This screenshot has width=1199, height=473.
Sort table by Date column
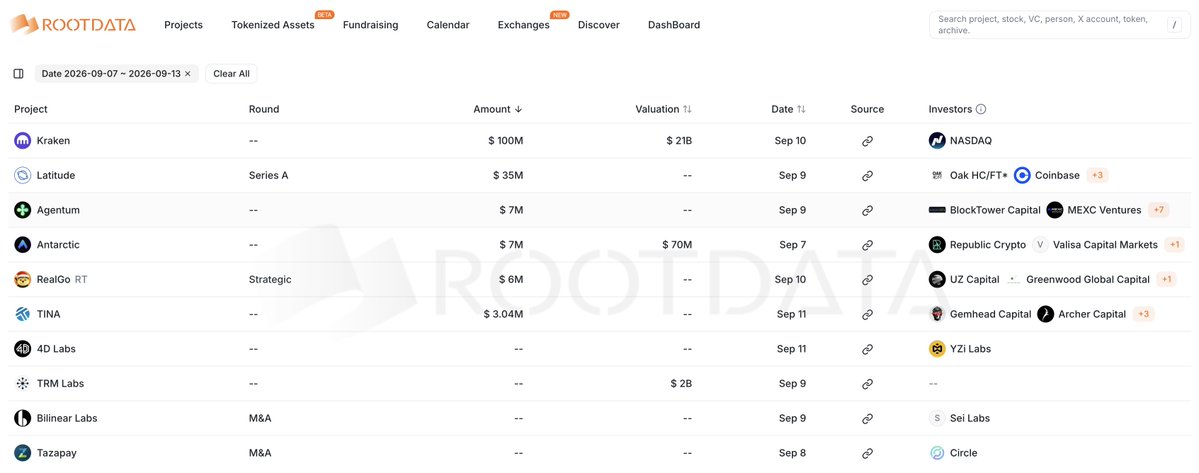788,109
